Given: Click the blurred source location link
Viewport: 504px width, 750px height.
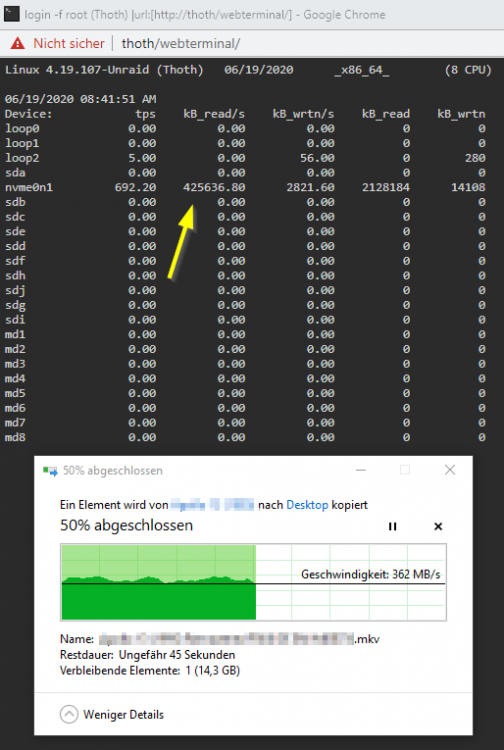Looking at the screenshot, I should pos(212,505).
